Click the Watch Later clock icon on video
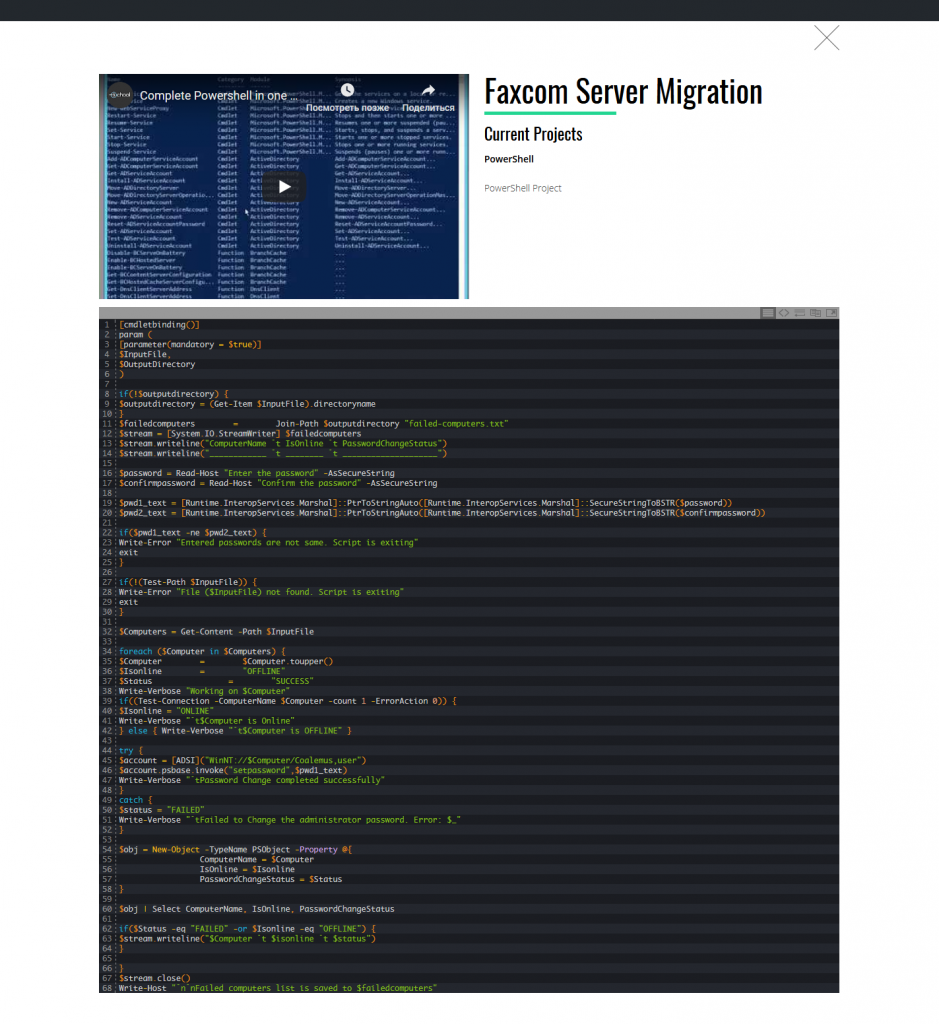The image size is (939, 1024). click(x=347, y=90)
